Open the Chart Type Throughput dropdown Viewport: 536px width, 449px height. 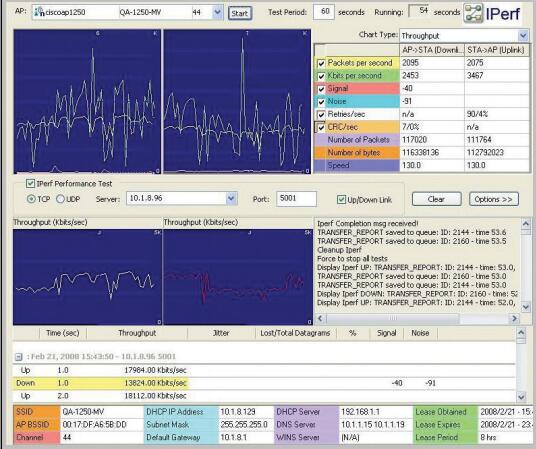[x=523, y=36]
